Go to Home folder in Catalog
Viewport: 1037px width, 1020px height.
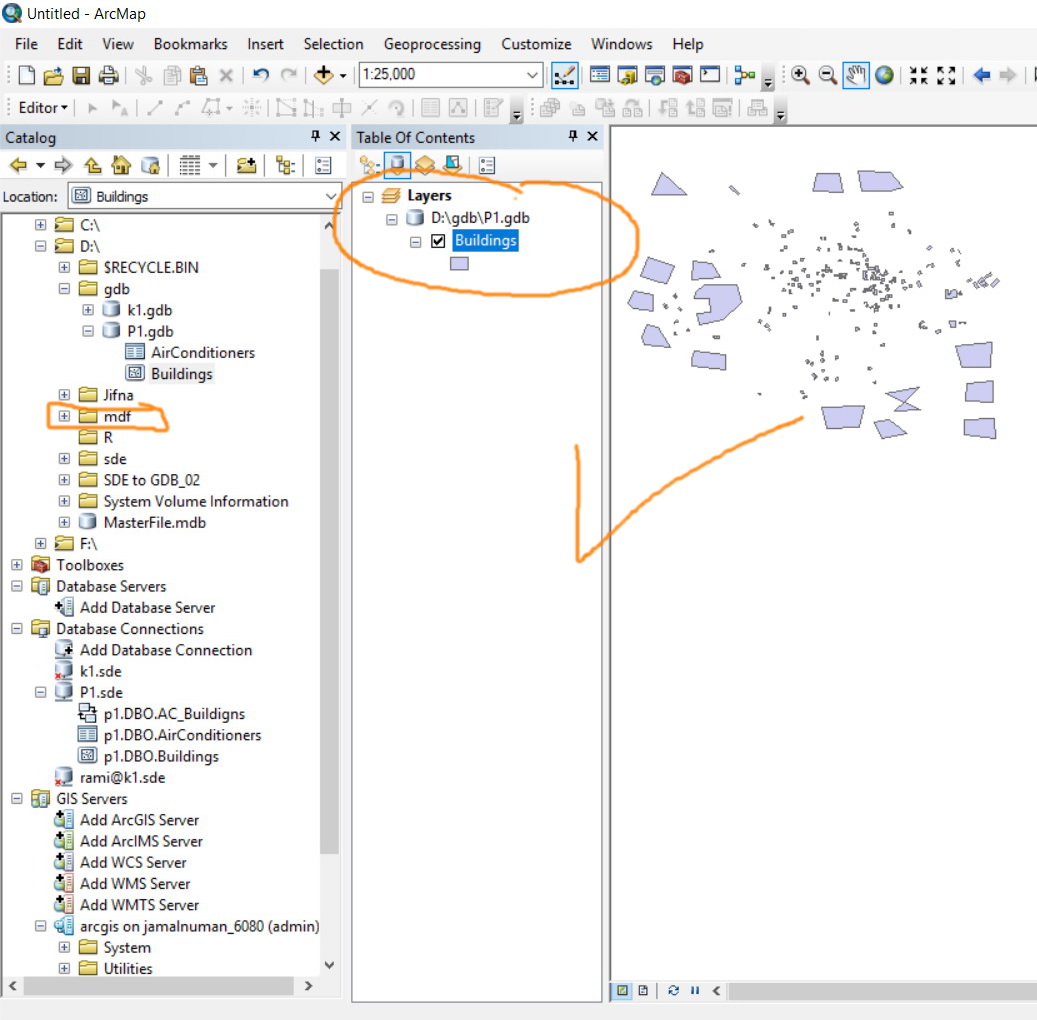point(121,165)
